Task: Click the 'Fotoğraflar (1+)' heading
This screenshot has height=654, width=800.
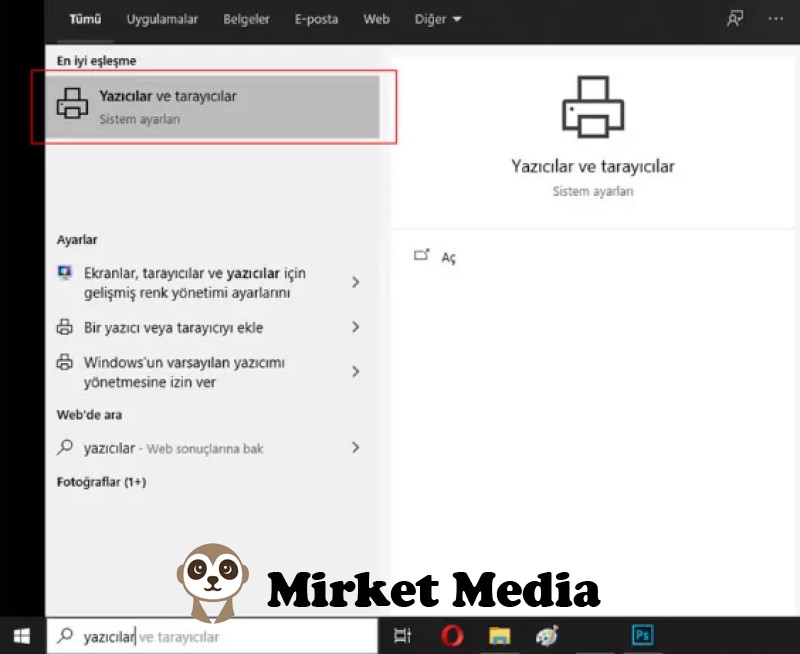Action: [102, 482]
